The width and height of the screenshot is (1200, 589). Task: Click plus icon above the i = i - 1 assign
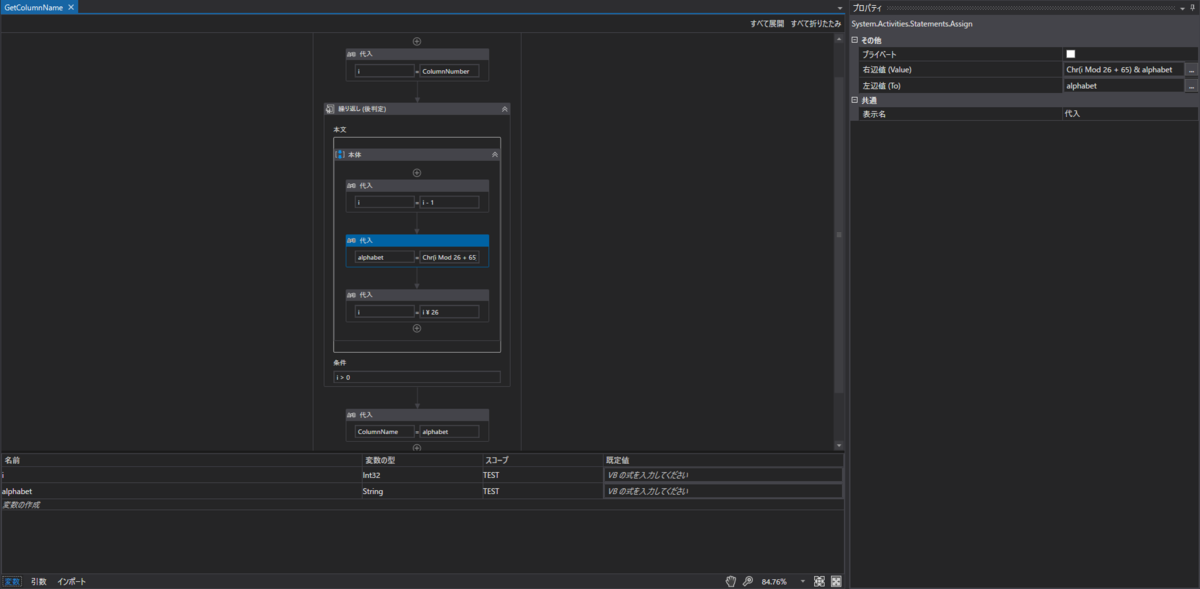click(x=417, y=172)
